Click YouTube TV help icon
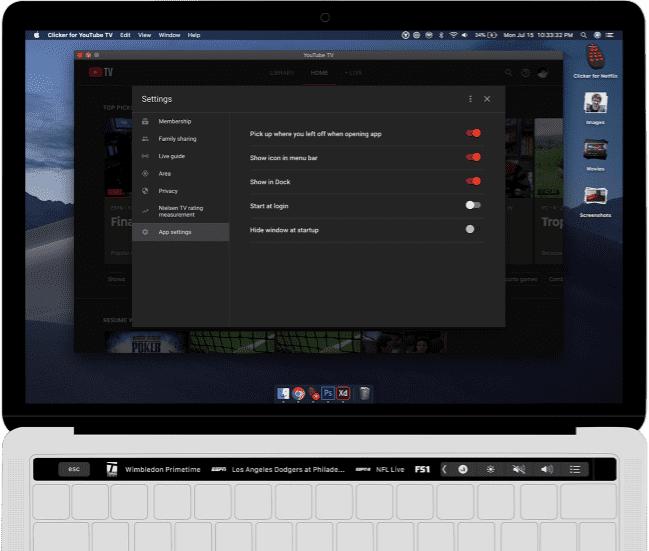This screenshot has width=649, height=551. tap(526, 73)
